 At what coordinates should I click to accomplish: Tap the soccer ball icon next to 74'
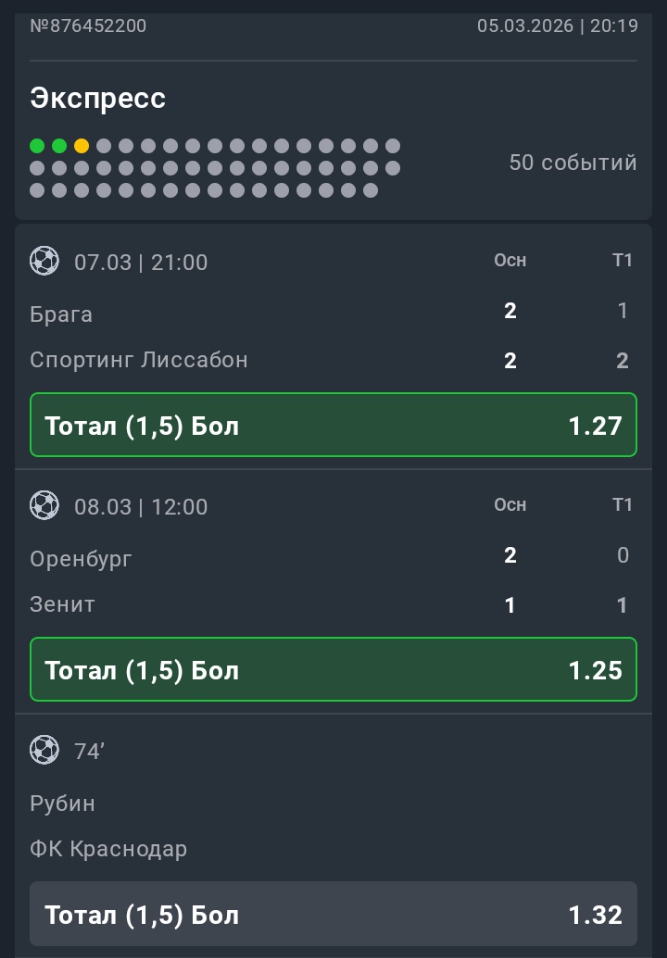(x=44, y=750)
